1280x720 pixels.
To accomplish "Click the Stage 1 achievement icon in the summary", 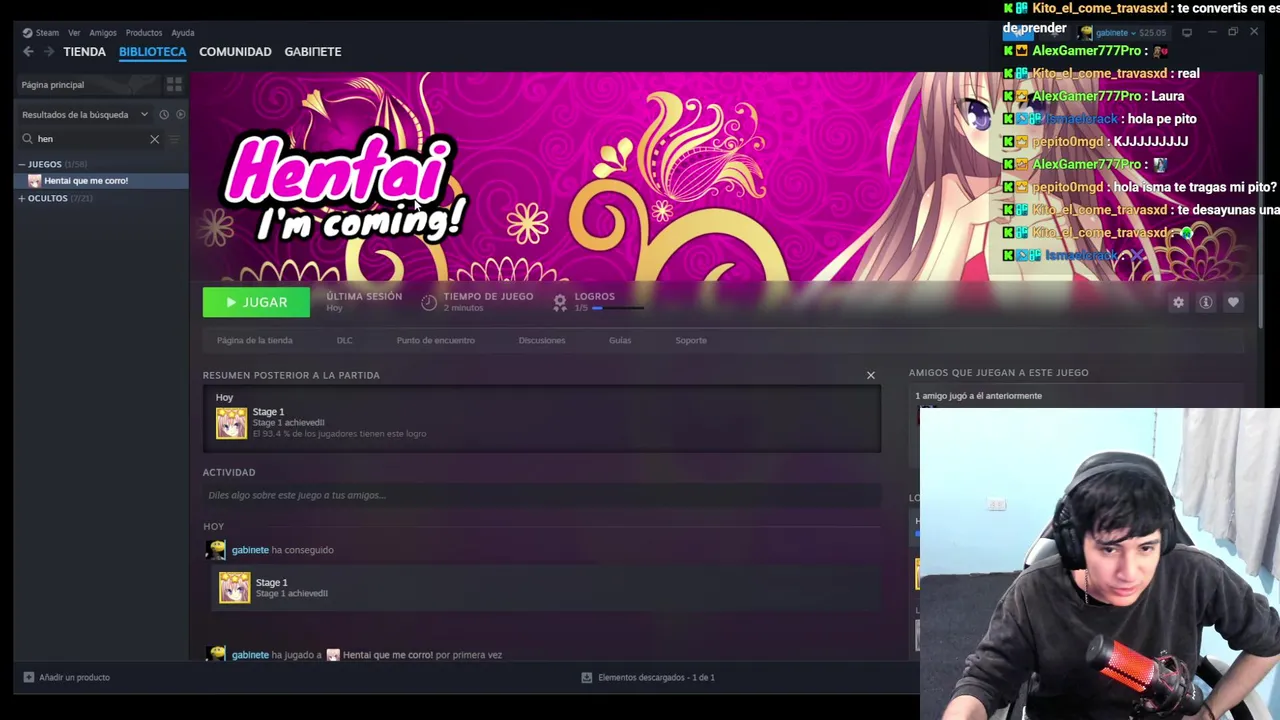I will (231, 423).
